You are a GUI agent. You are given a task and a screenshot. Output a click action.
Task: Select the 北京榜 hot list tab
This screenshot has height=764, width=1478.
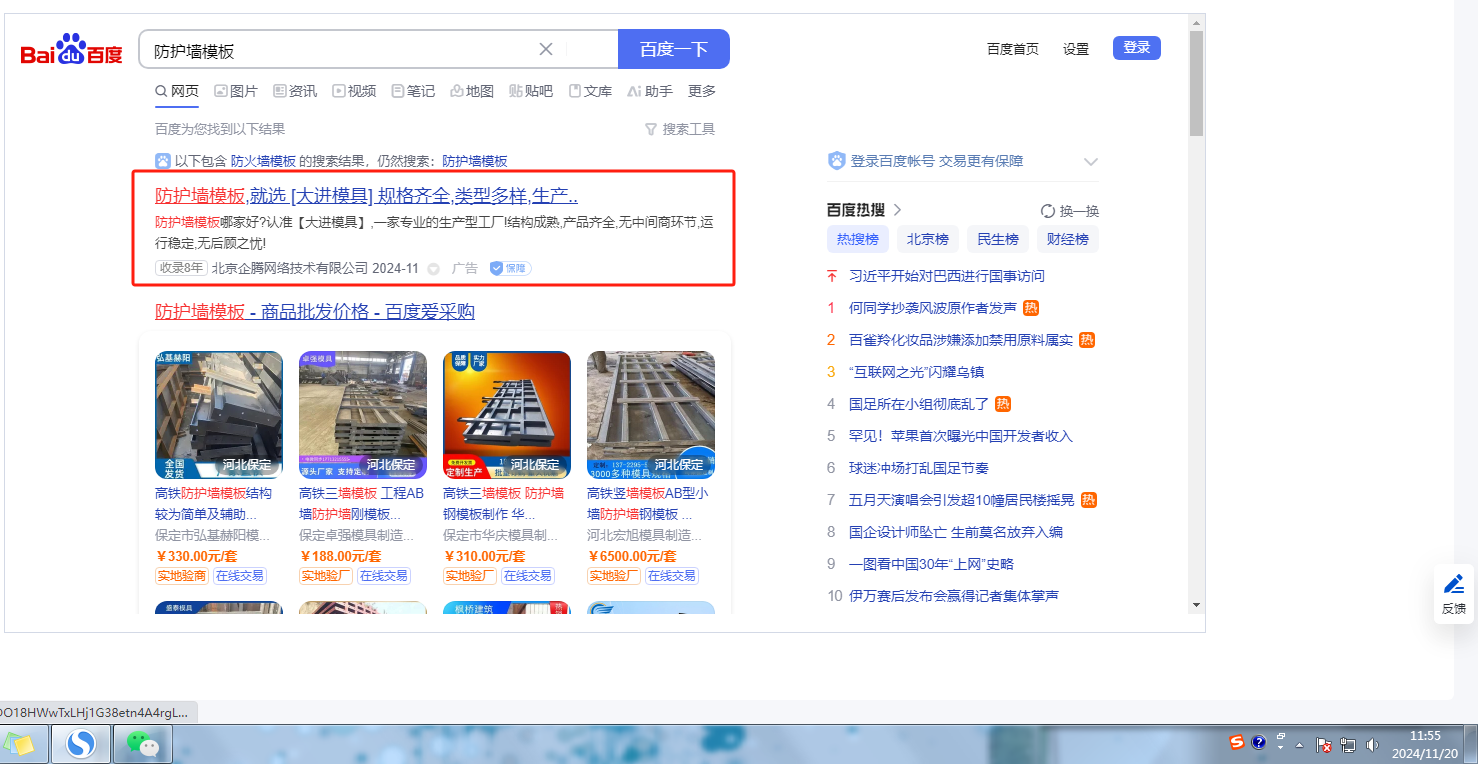[927, 239]
